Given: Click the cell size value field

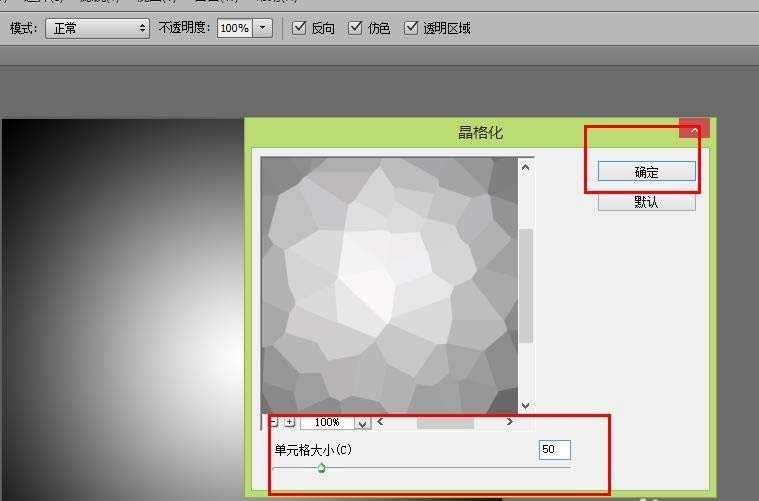Looking at the screenshot, I should click(x=554, y=450).
